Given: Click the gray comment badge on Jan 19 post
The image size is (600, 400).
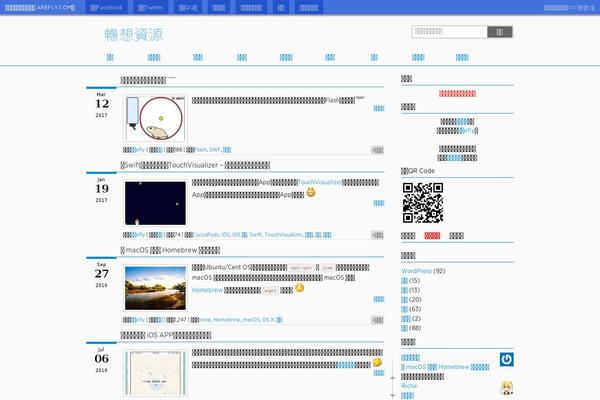Looking at the screenshot, I should click(x=377, y=235).
